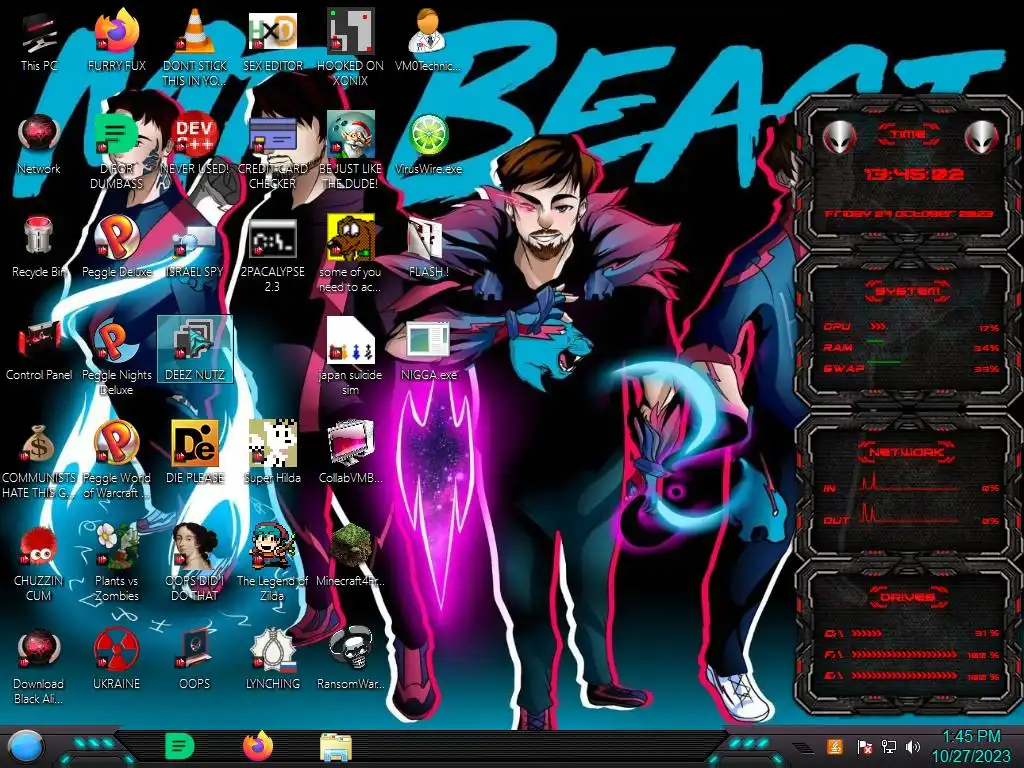1024x768 pixels.
Task: Open the DIE PLEASE yellow De icon
Action: point(195,452)
